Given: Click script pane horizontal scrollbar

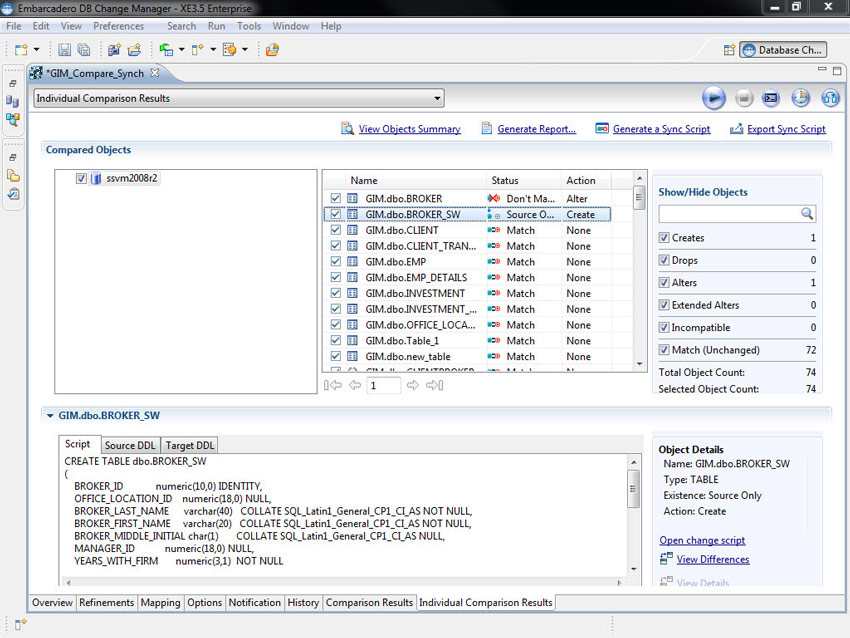Looking at the screenshot, I should tap(343, 583).
